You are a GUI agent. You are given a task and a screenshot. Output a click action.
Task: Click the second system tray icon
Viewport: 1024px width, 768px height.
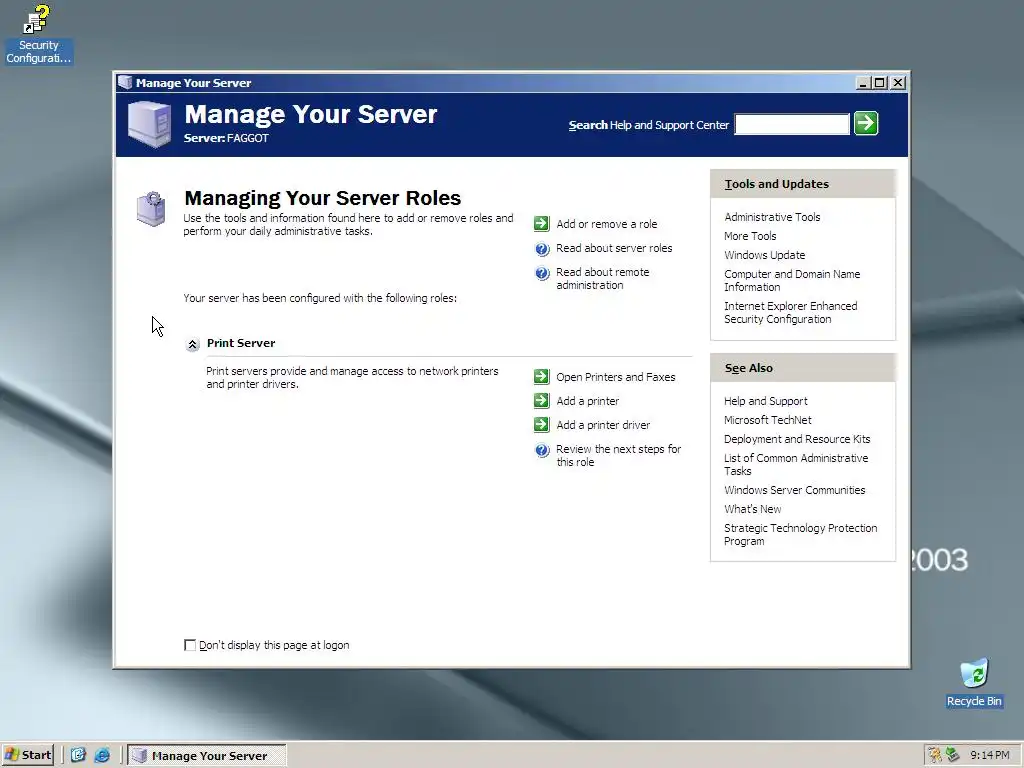(x=953, y=755)
